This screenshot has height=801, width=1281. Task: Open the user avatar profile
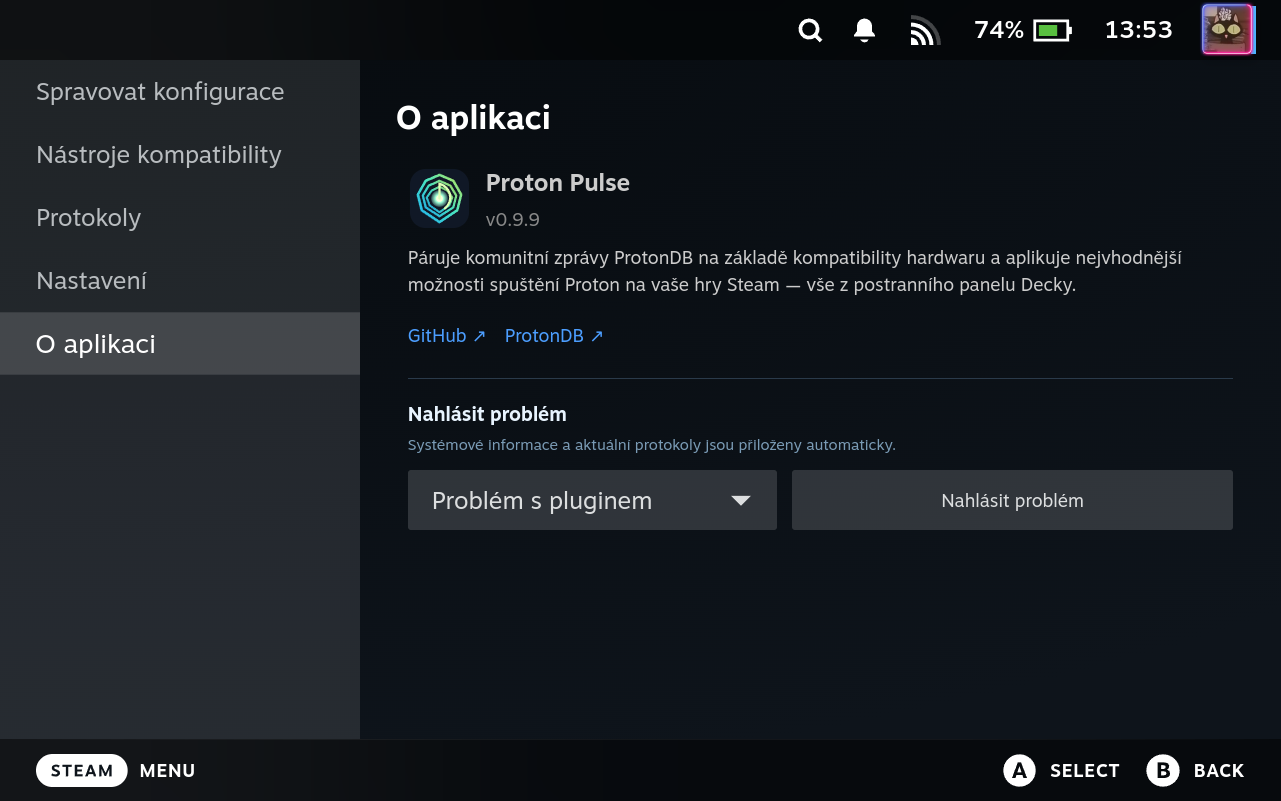1227,30
